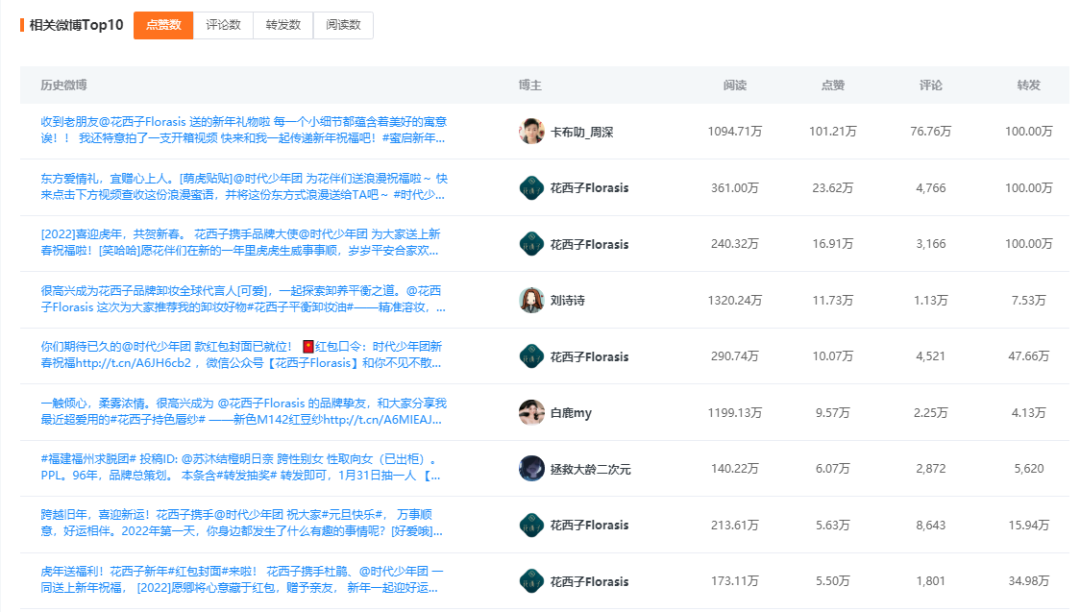Open the 阅读数 ranking view
The width and height of the screenshot is (1080, 612).
click(345, 25)
